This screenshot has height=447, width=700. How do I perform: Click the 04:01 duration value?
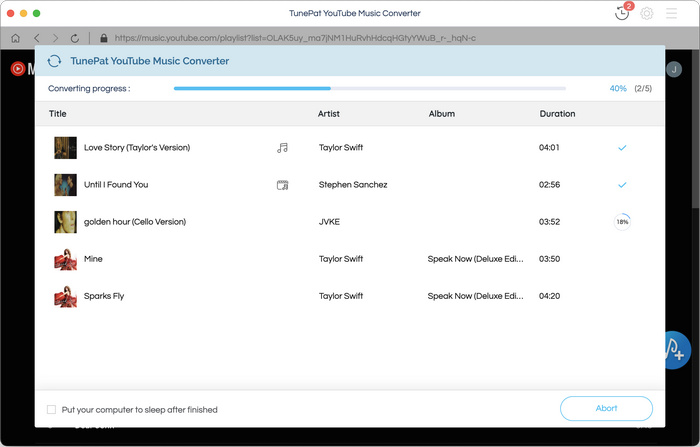[549, 148]
